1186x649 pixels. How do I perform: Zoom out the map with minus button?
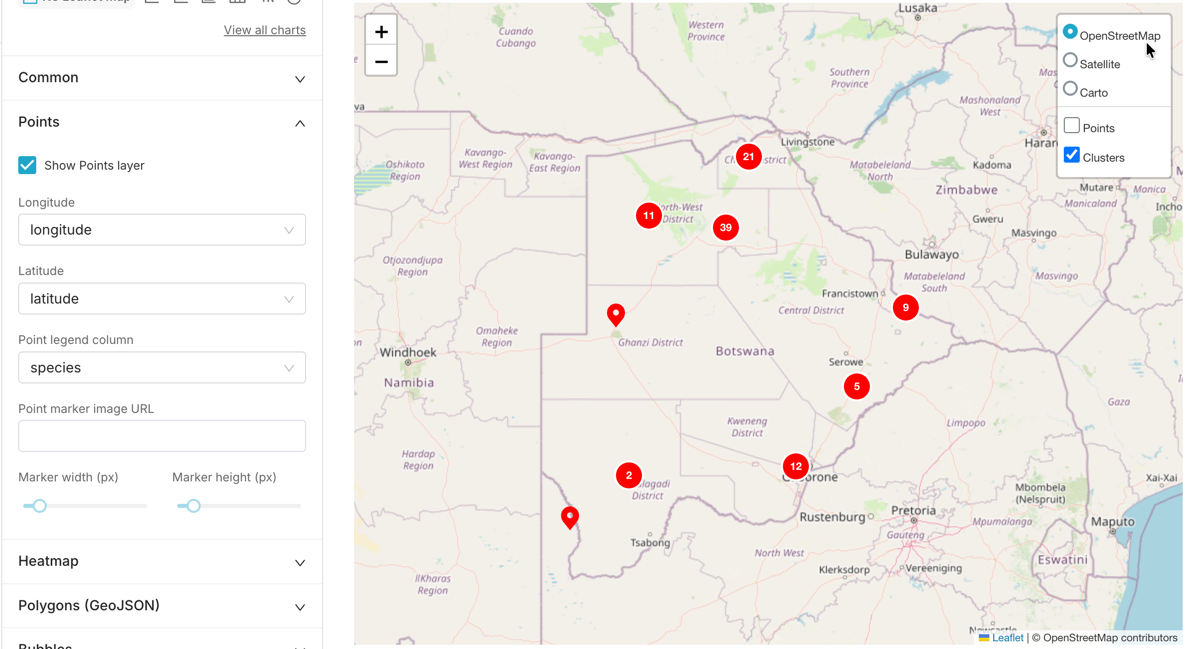coord(381,61)
